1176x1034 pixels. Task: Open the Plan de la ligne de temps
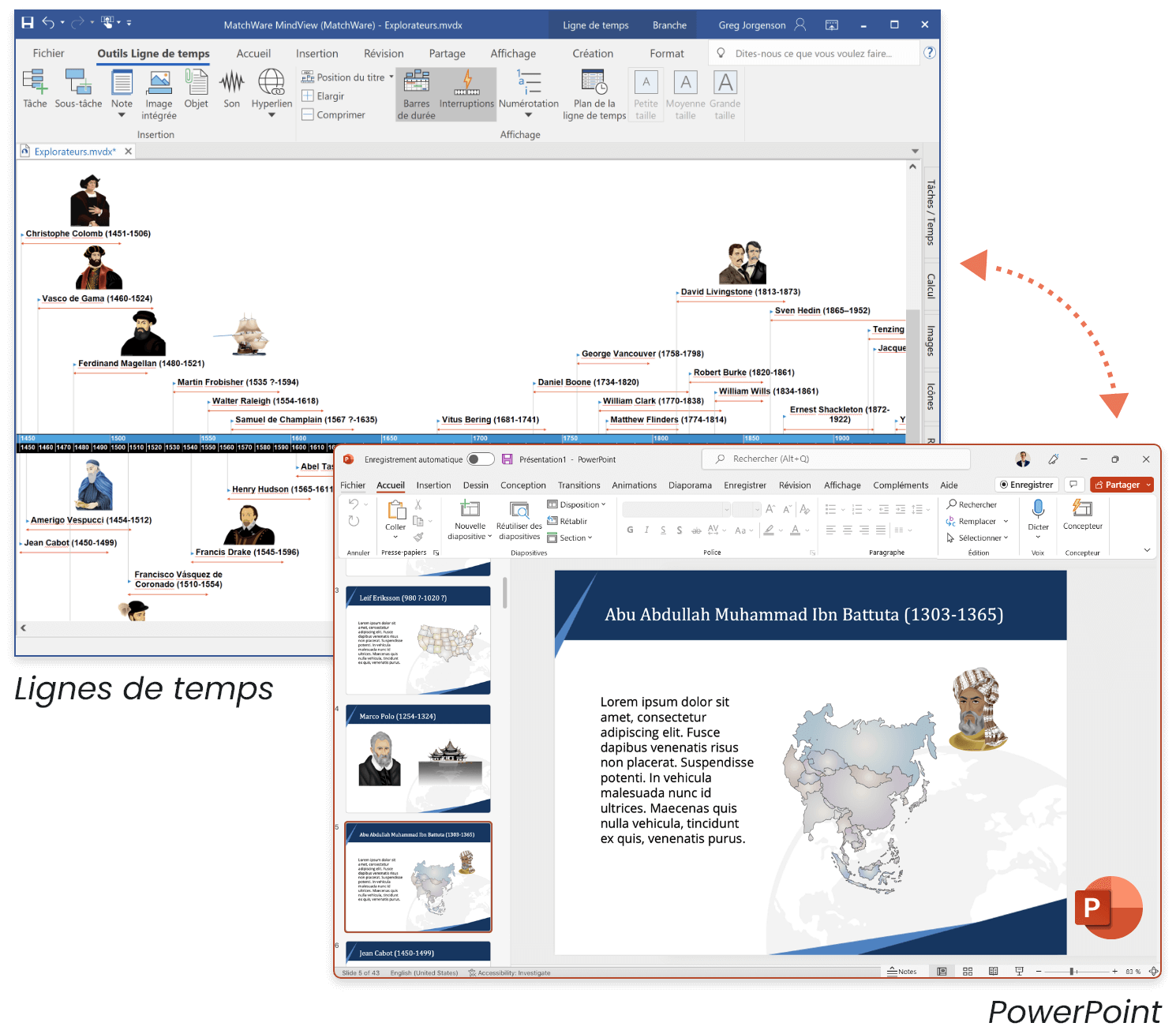[594, 94]
